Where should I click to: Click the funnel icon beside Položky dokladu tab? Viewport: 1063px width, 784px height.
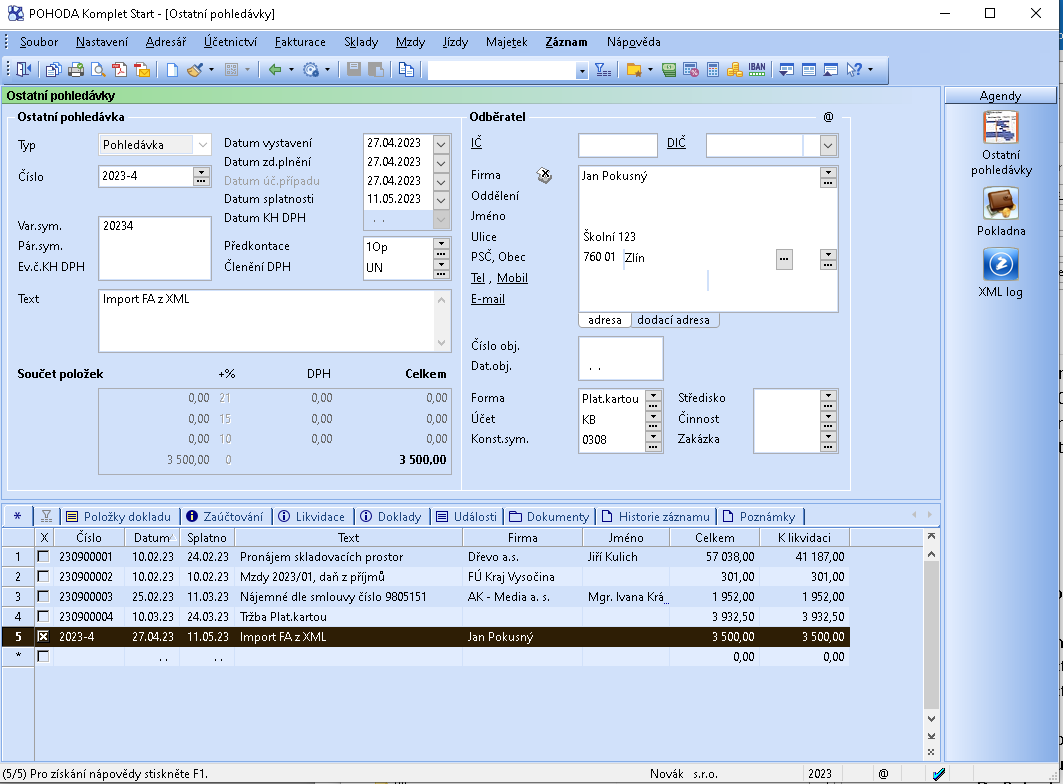tap(46, 517)
